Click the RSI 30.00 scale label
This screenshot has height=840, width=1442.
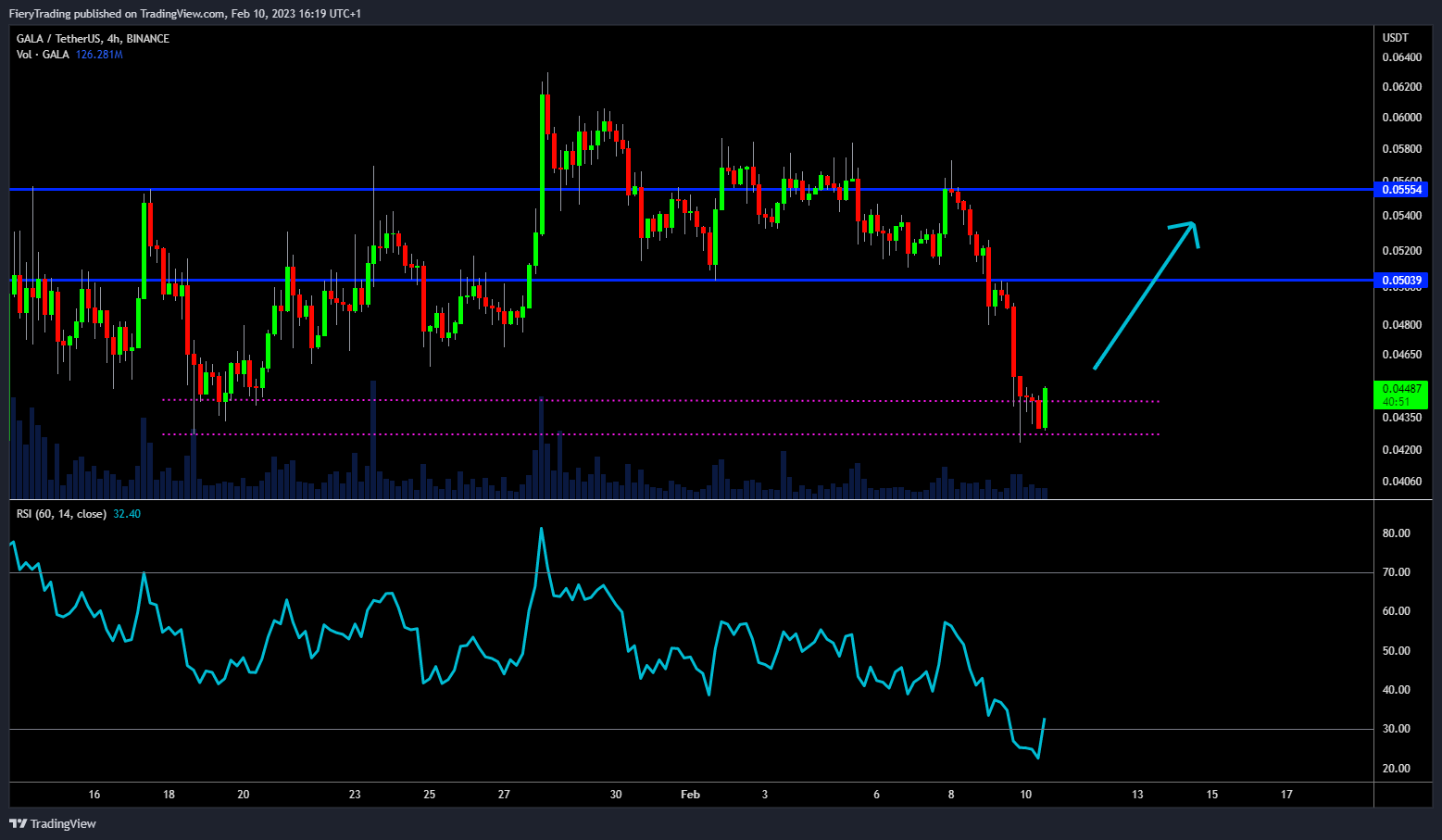[x=1397, y=729]
